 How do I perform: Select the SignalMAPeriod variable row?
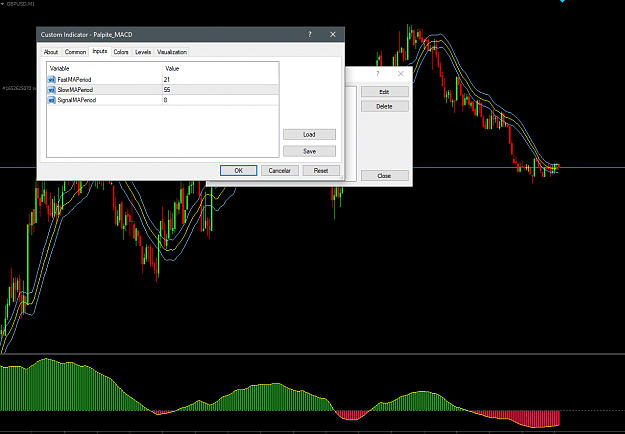163,100
